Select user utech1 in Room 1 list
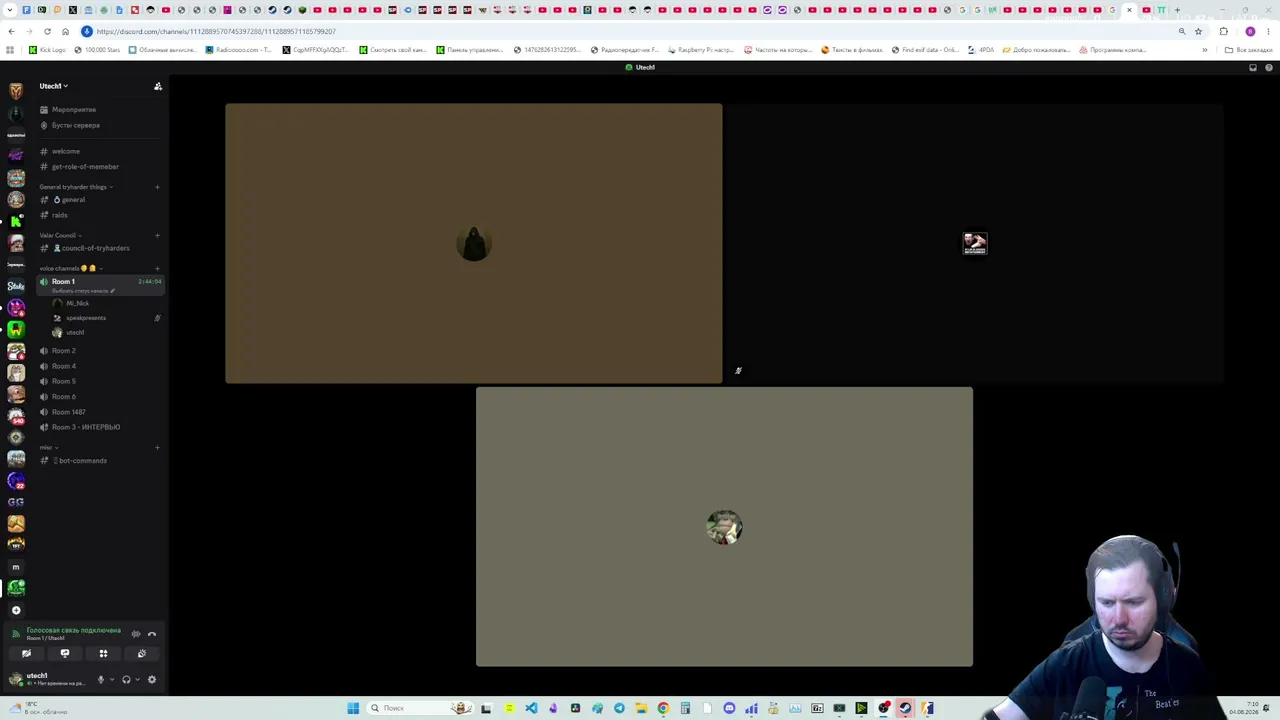The width and height of the screenshot is (1280, 720). coord(75,332)
